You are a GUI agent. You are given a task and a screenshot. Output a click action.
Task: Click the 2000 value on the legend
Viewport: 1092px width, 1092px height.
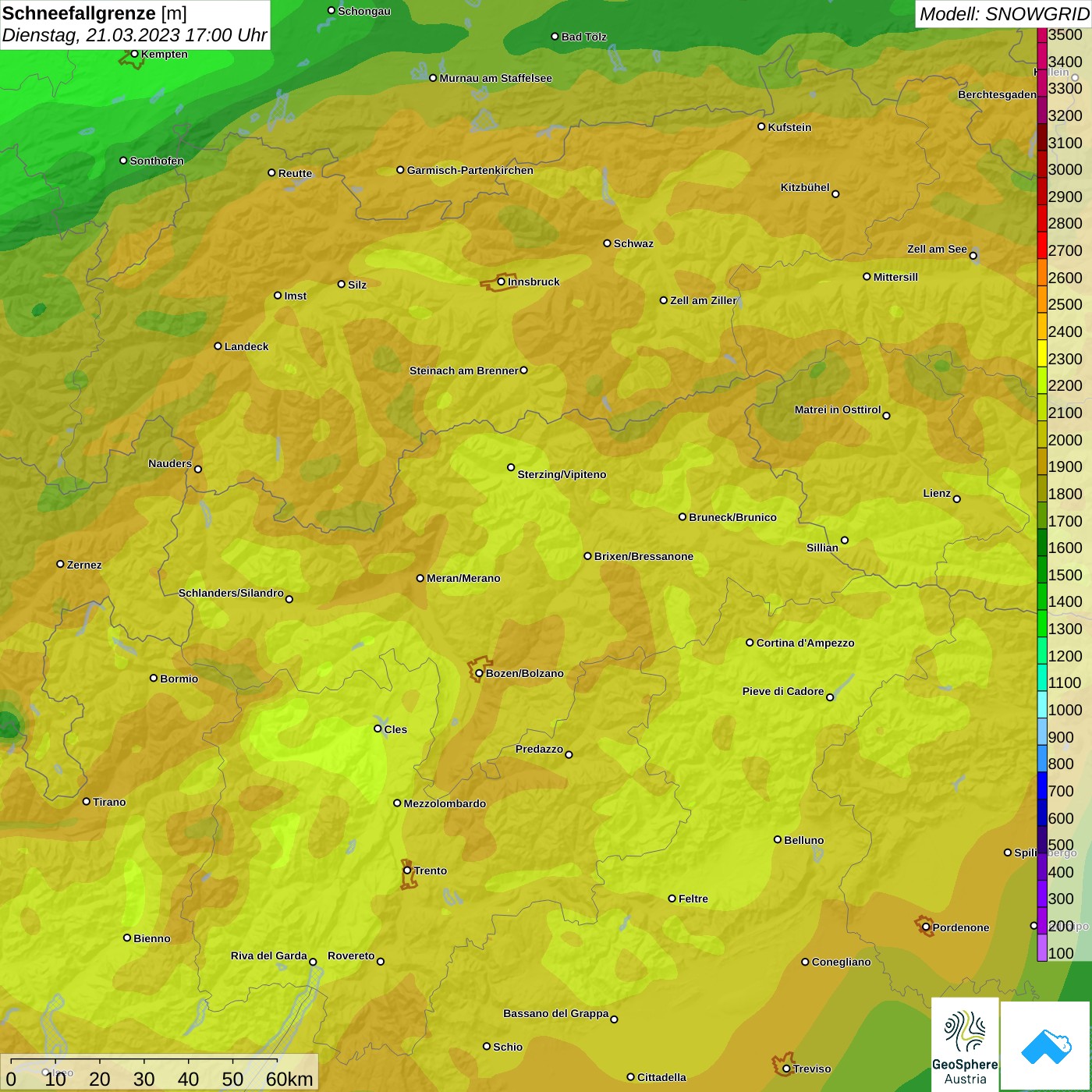coord(1065,440)
